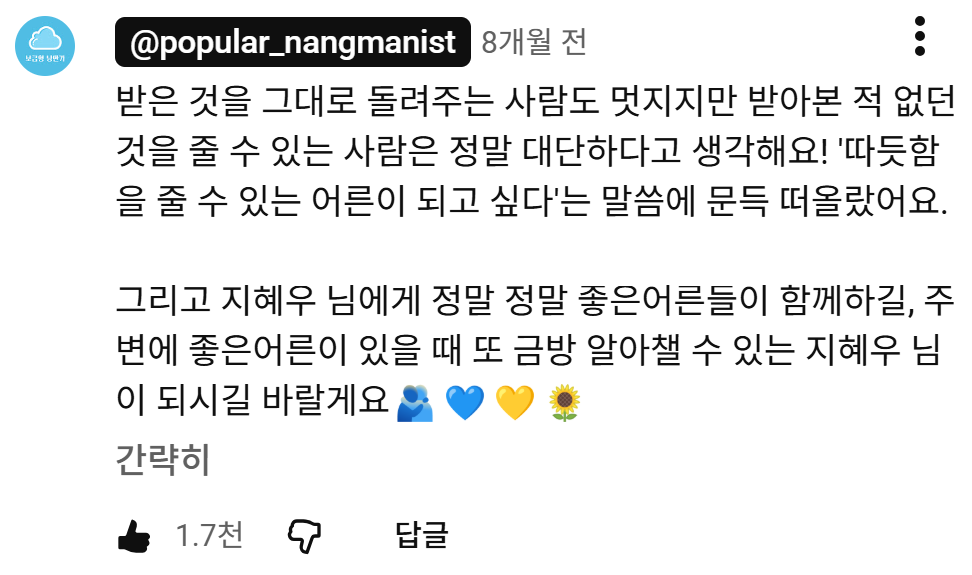Viewport: 972px width, 575px height.
Task: Click the yellow heart emoji
Action: coord(515,403)
